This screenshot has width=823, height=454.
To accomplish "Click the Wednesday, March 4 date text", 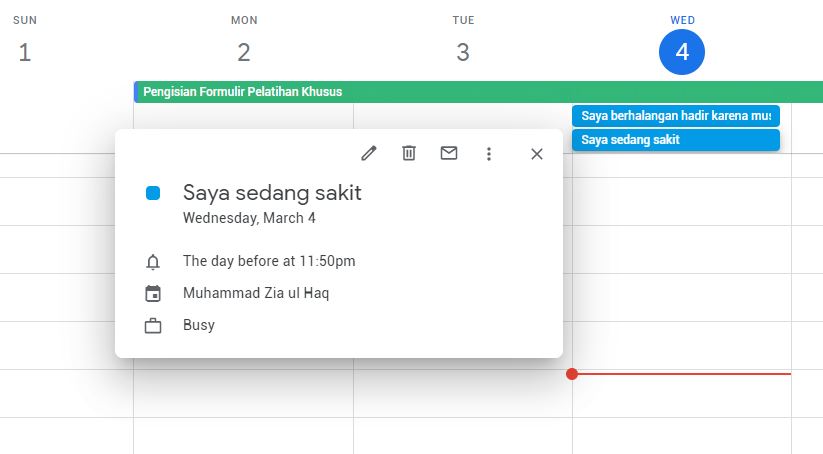I will 249,218.
